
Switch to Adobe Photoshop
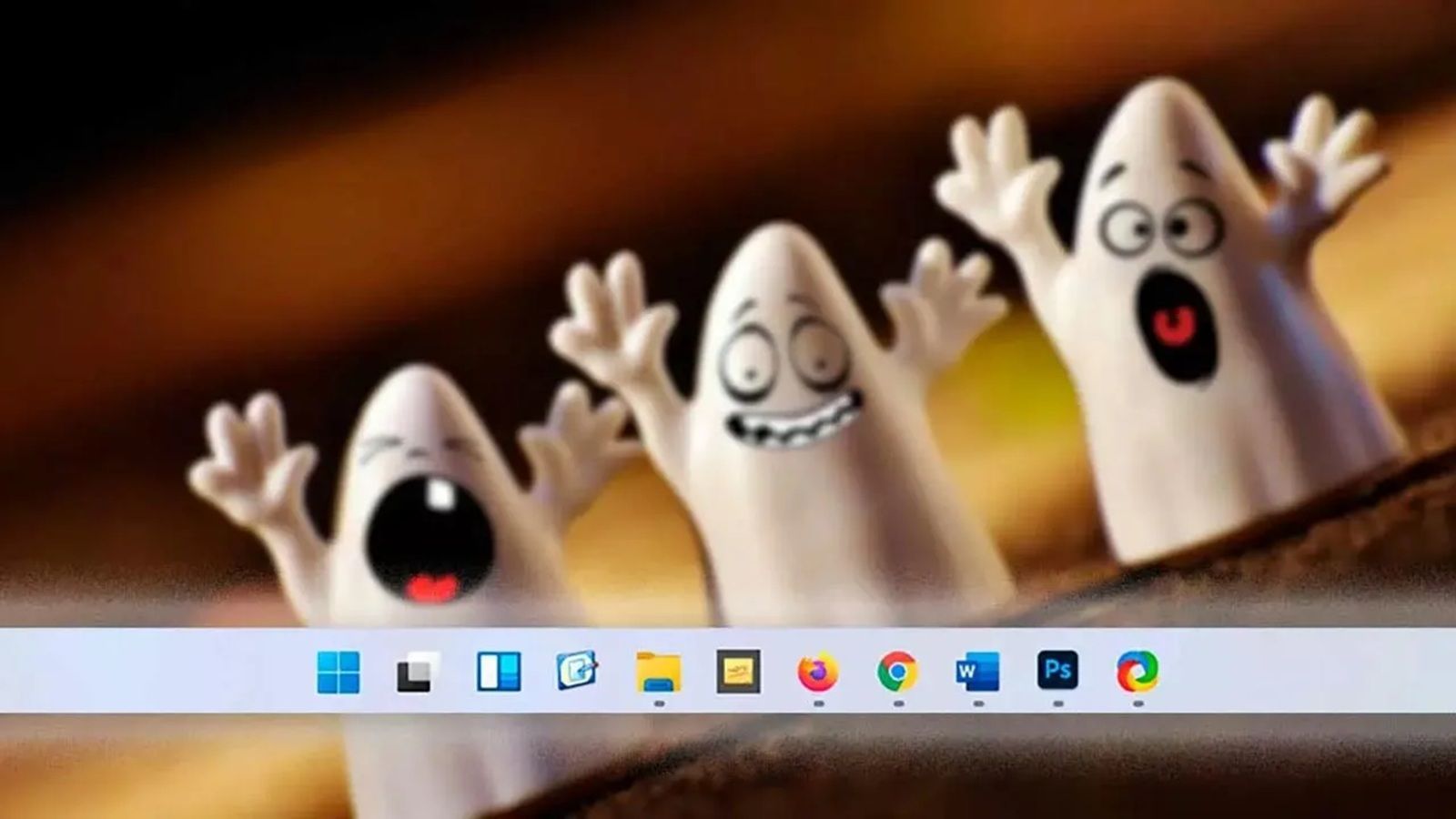pyautogui.click(x=1057, y=671)
